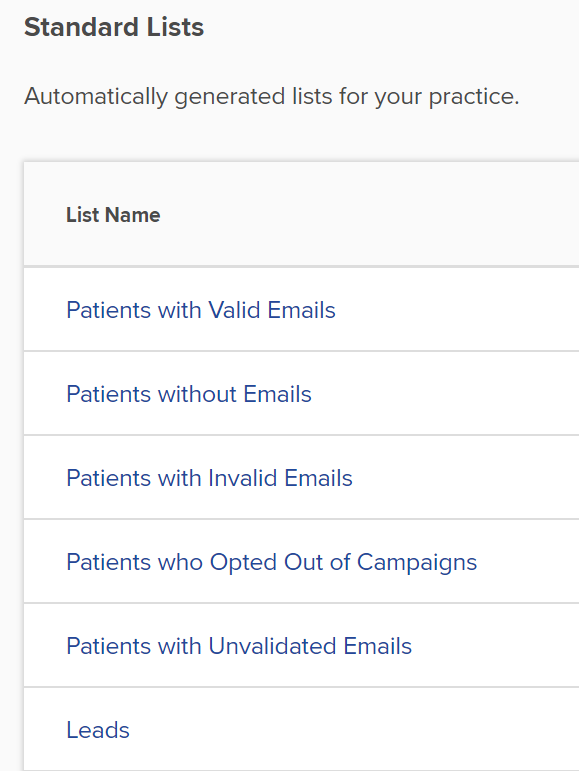Select empty space in the Leads row
Image resolution: width=579 pixels, height=771 pixels.
pos(354,730)
